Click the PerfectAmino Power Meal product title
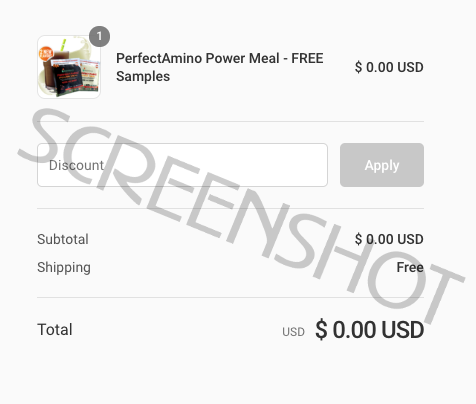The width and height of the screenshot is (476, 404). point(220,67)
